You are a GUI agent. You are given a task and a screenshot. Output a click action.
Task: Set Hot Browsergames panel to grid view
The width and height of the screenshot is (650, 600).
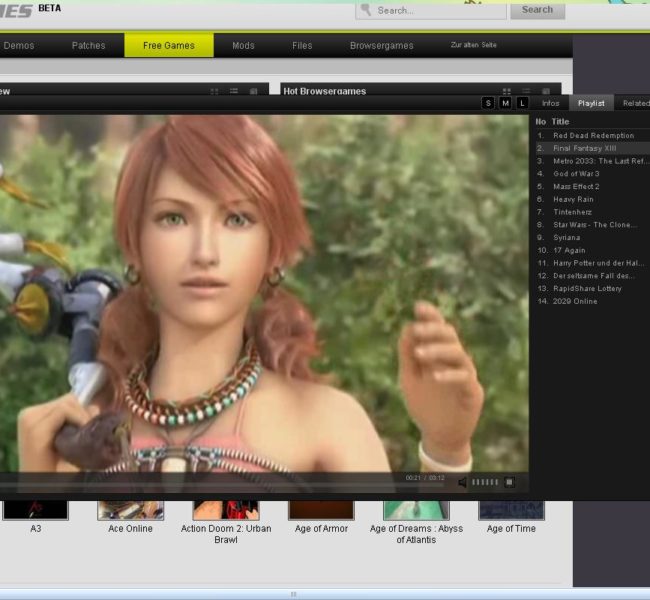[x=507, y=91]
